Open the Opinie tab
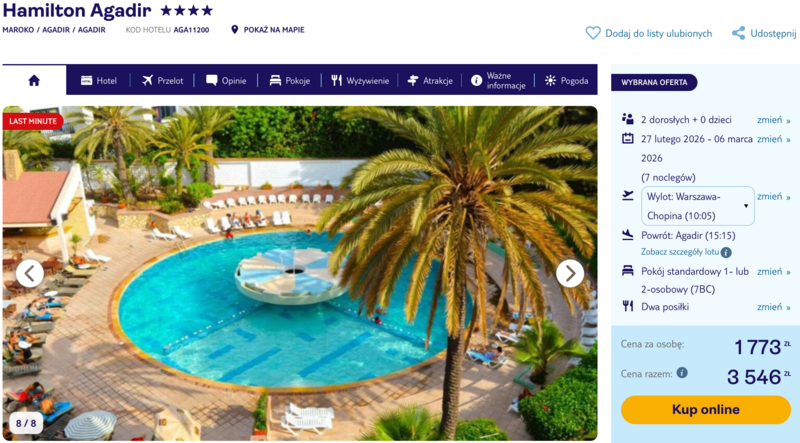The height and width of the screenshot is (443, 800). tap(226, 81)
